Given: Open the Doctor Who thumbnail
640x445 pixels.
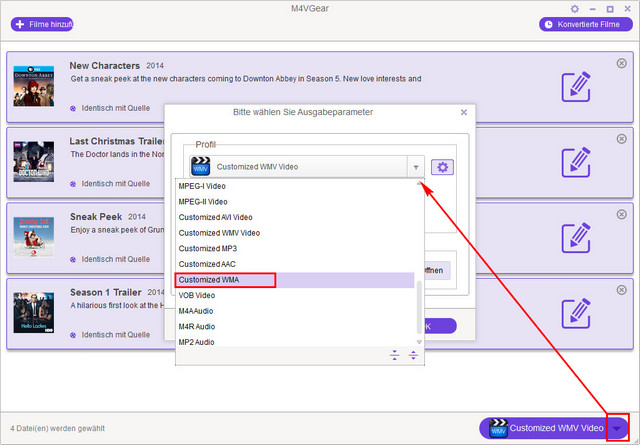Looking at the screenshot, I should [x=33, y=162].
